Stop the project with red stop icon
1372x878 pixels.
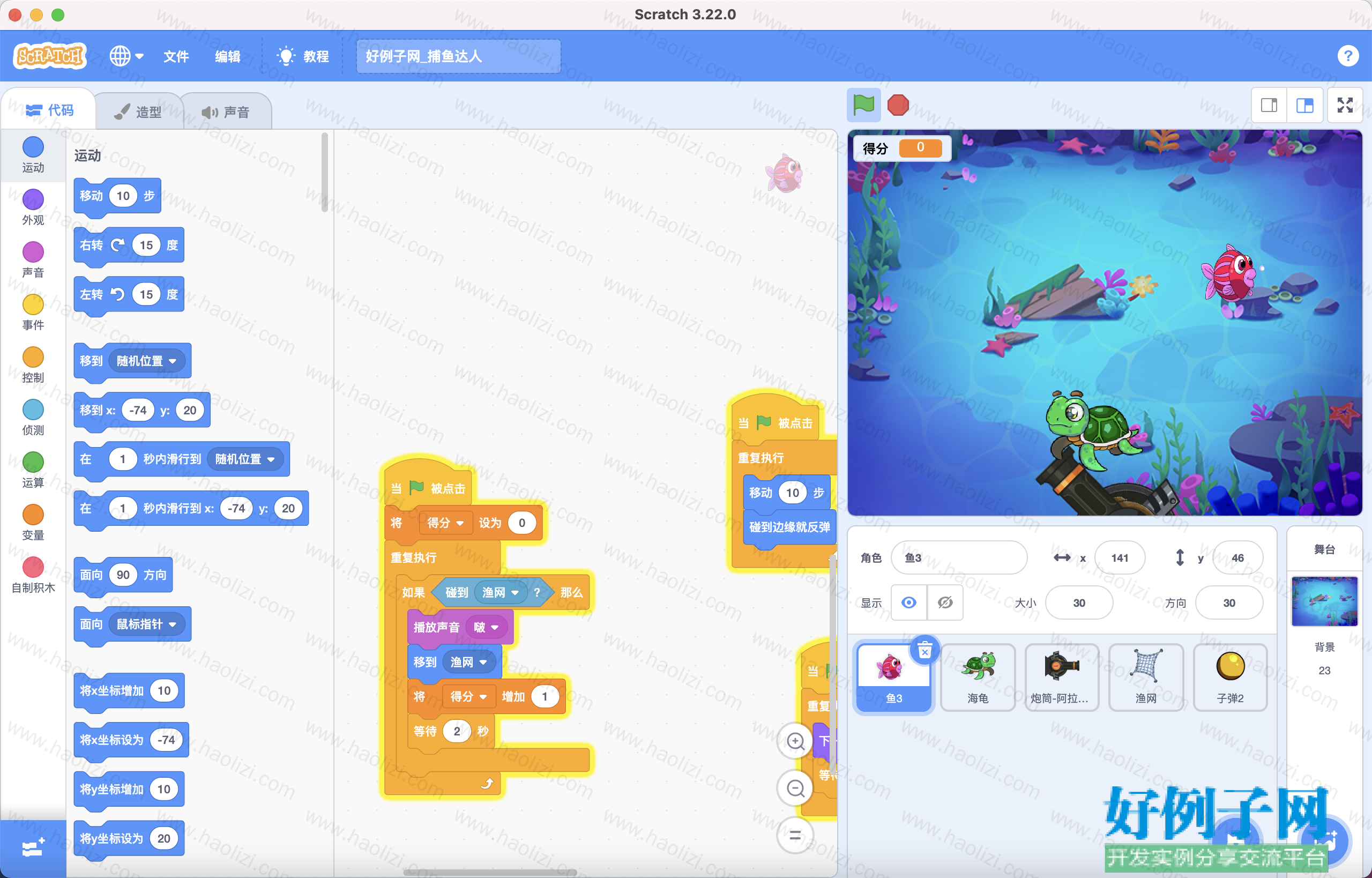point(898,105)
